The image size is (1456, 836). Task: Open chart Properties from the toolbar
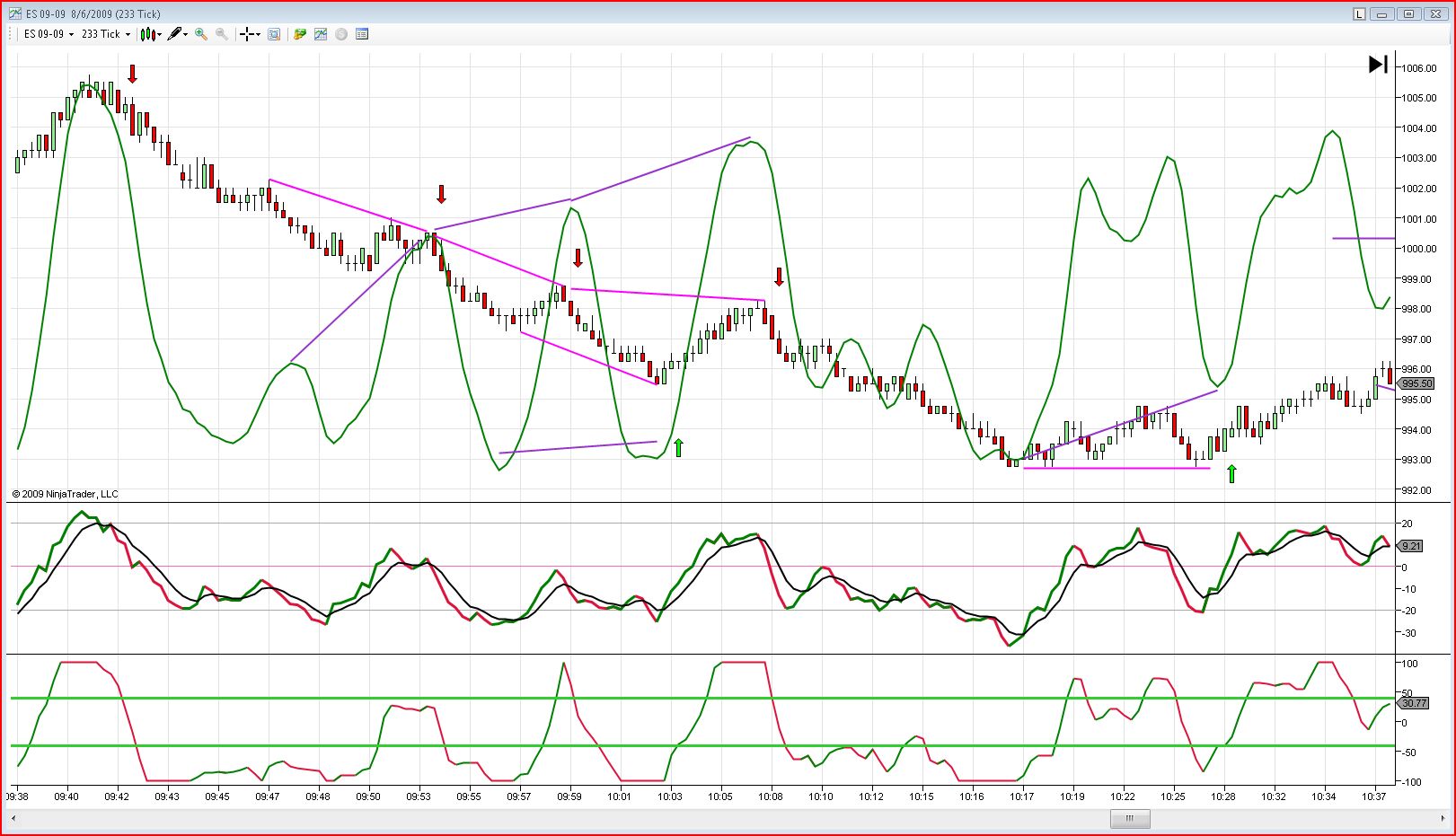point(362,34)
